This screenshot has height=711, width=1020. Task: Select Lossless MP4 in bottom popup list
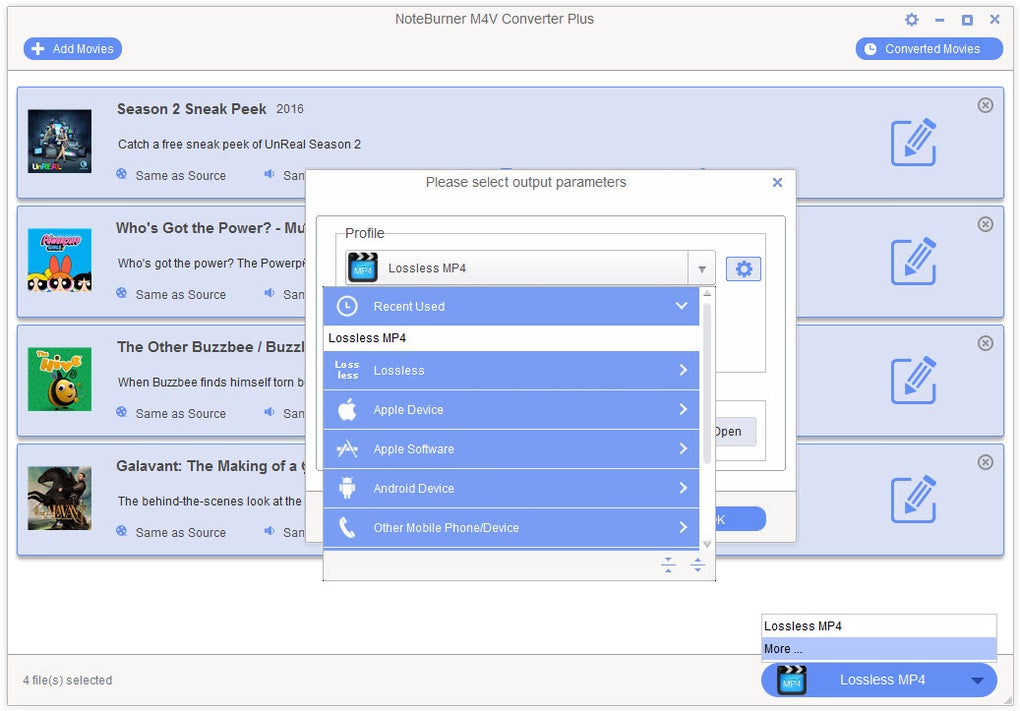coord(879,626)
